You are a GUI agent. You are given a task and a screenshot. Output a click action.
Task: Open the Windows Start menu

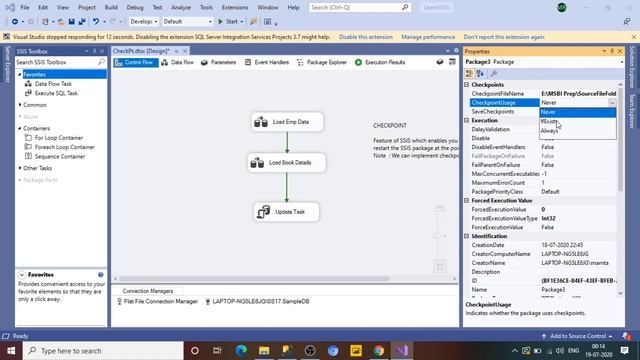click(11, 351)
